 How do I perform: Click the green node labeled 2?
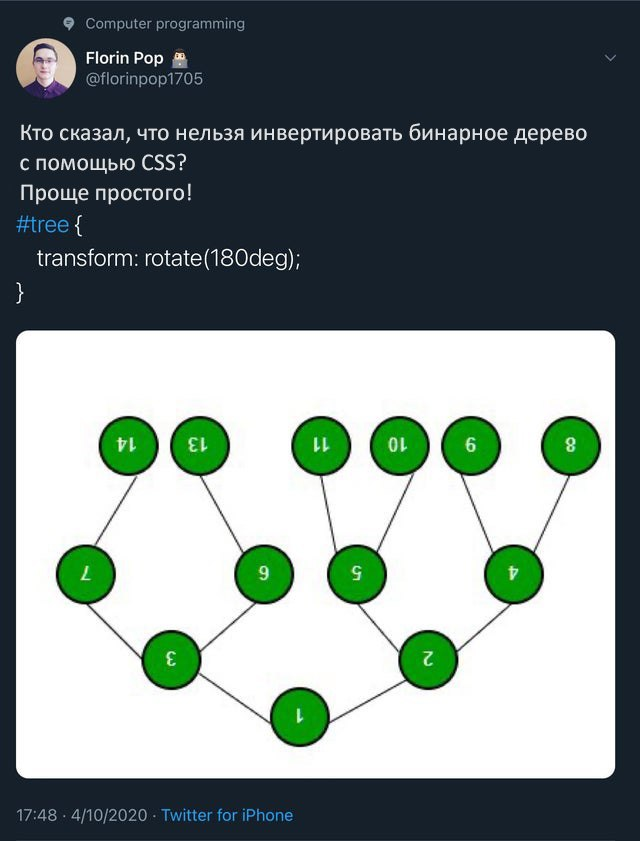coord(428,660)
